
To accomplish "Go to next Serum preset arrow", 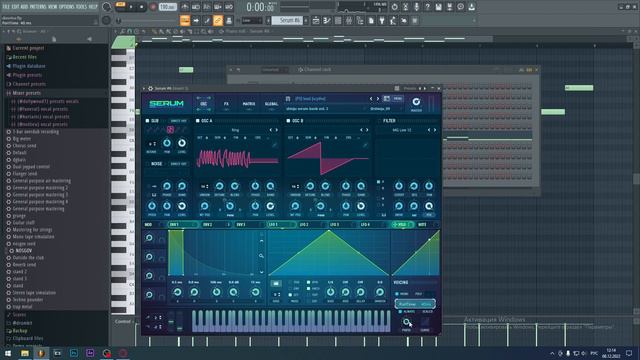I will (378, 99).
